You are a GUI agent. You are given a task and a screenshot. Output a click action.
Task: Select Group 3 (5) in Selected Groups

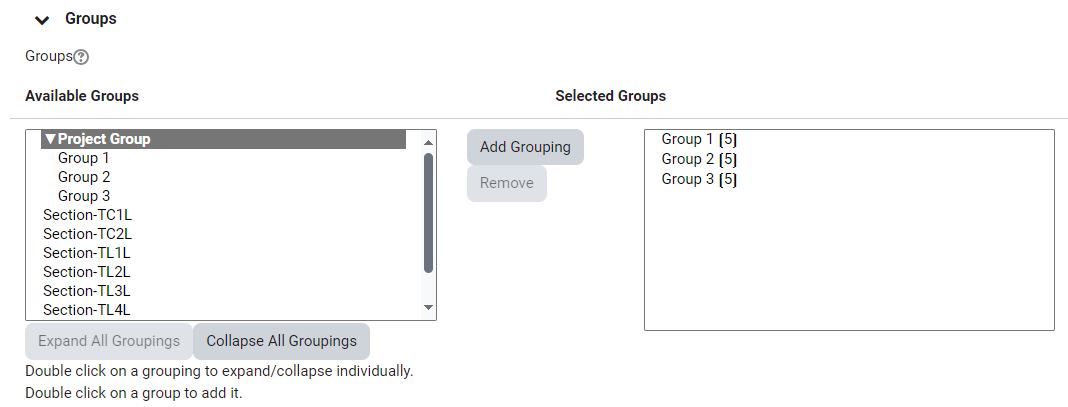pyautogui.click(x=699, y=179)
